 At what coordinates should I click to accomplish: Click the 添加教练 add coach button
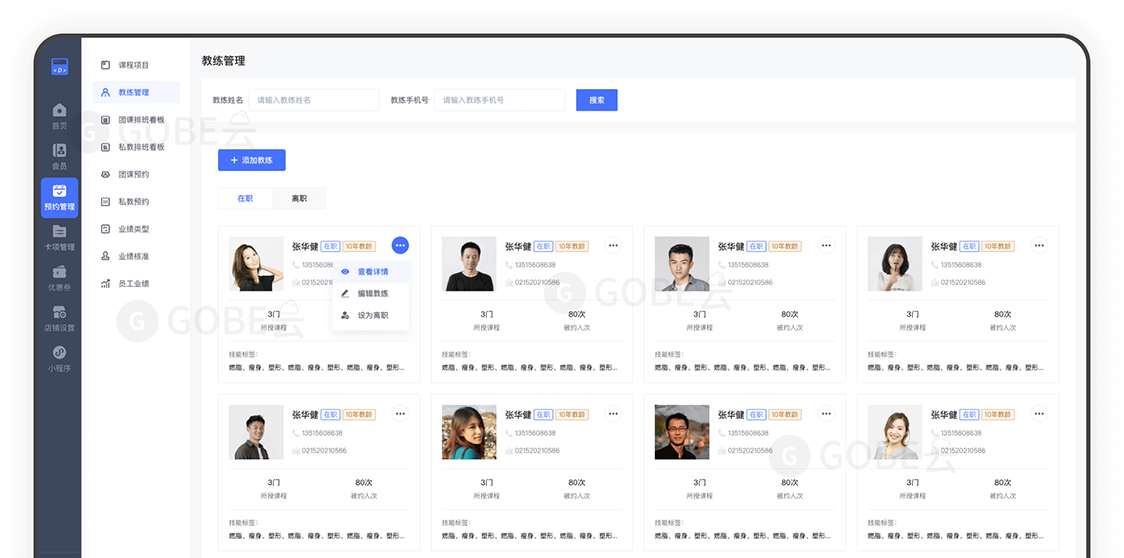[252, 160]
